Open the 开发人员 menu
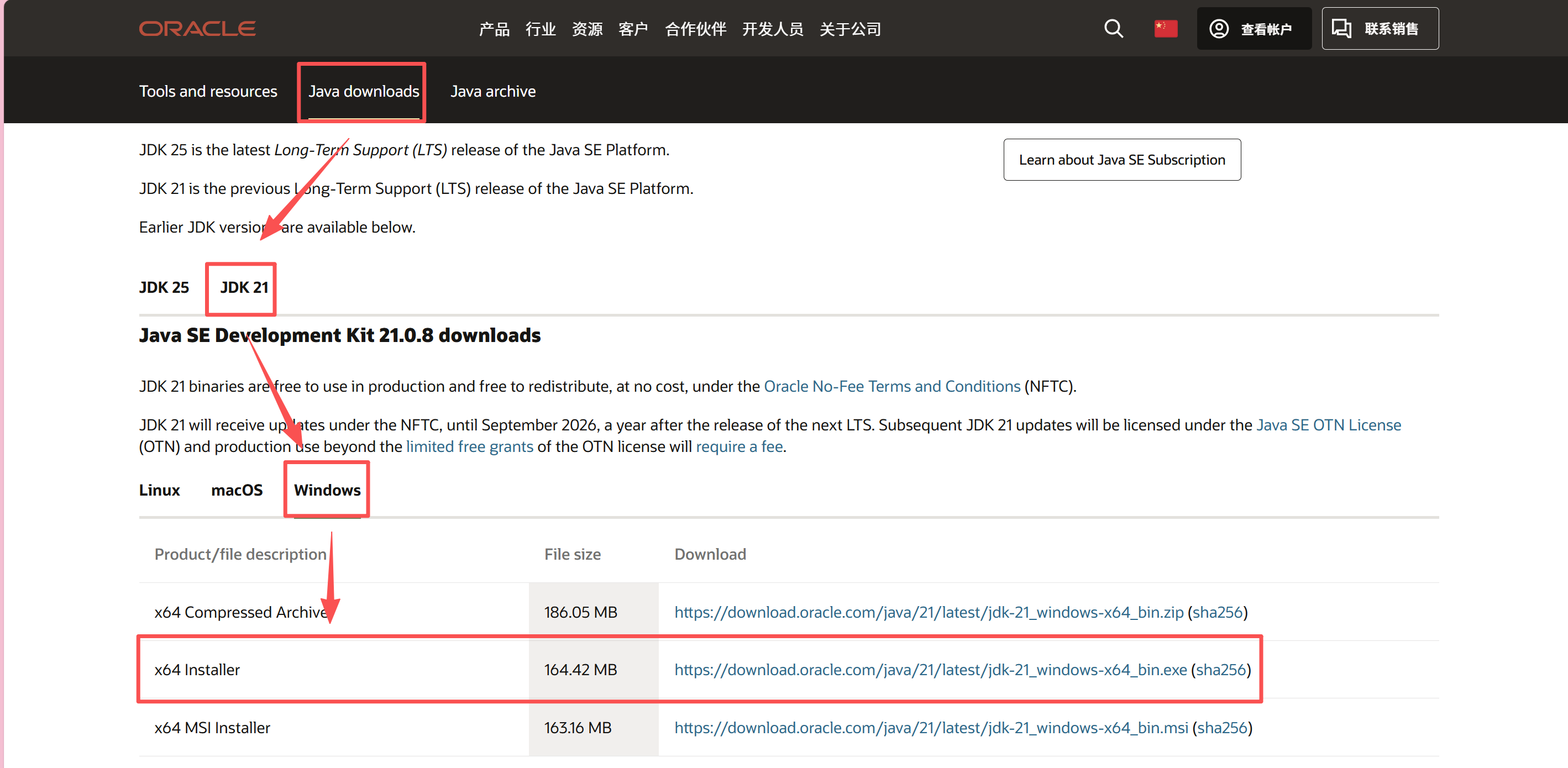Image resolution: width=1568 pixels, height=768 pixels. [772, 29]
